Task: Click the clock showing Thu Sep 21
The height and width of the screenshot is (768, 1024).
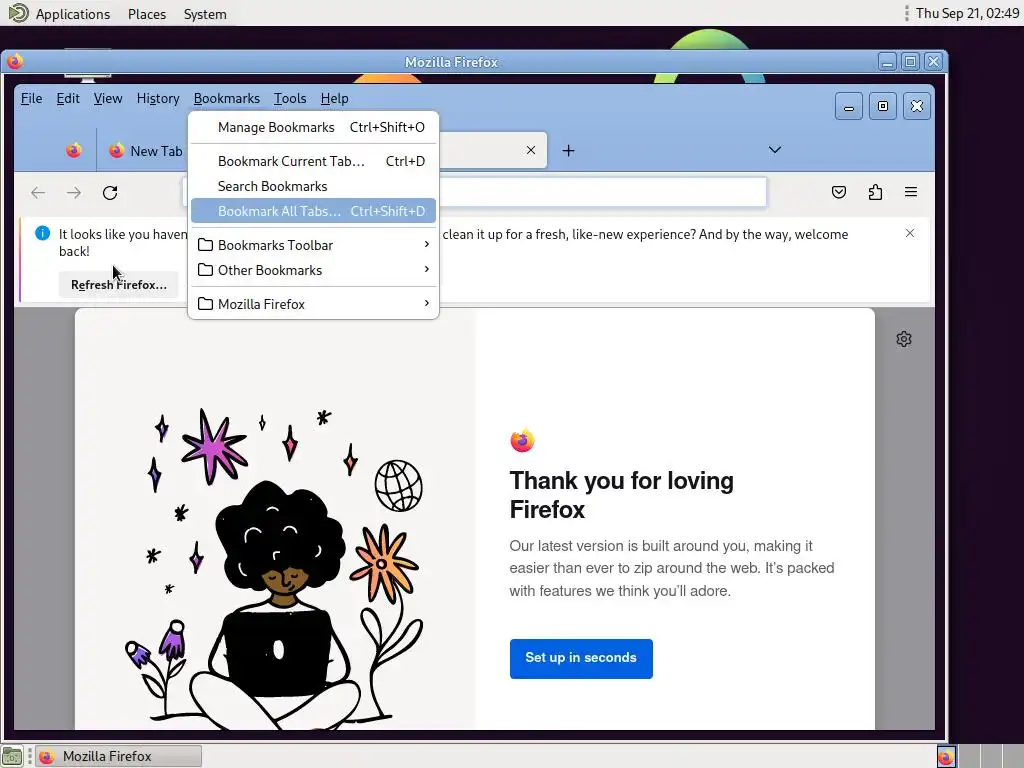Action: pos(967,13)
